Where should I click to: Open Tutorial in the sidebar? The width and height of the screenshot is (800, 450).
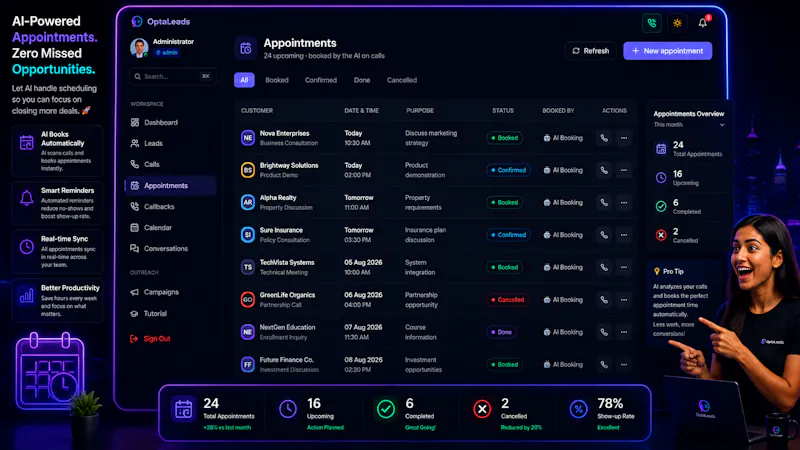click(x=170, y=313)
